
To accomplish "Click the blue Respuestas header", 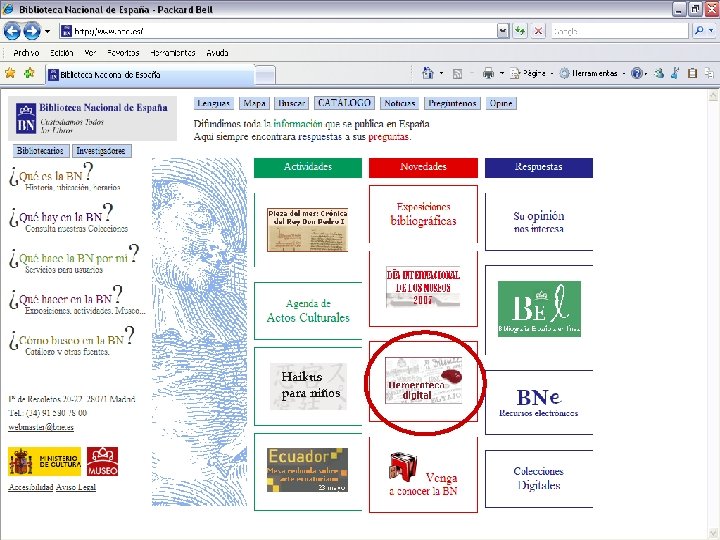I will click(x=539, y=167).
